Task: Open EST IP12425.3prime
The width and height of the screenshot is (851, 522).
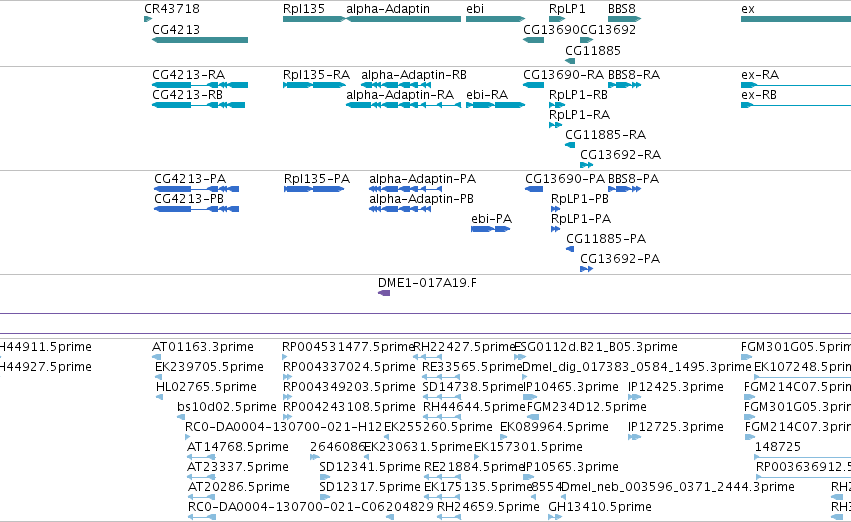Action: 634,398
